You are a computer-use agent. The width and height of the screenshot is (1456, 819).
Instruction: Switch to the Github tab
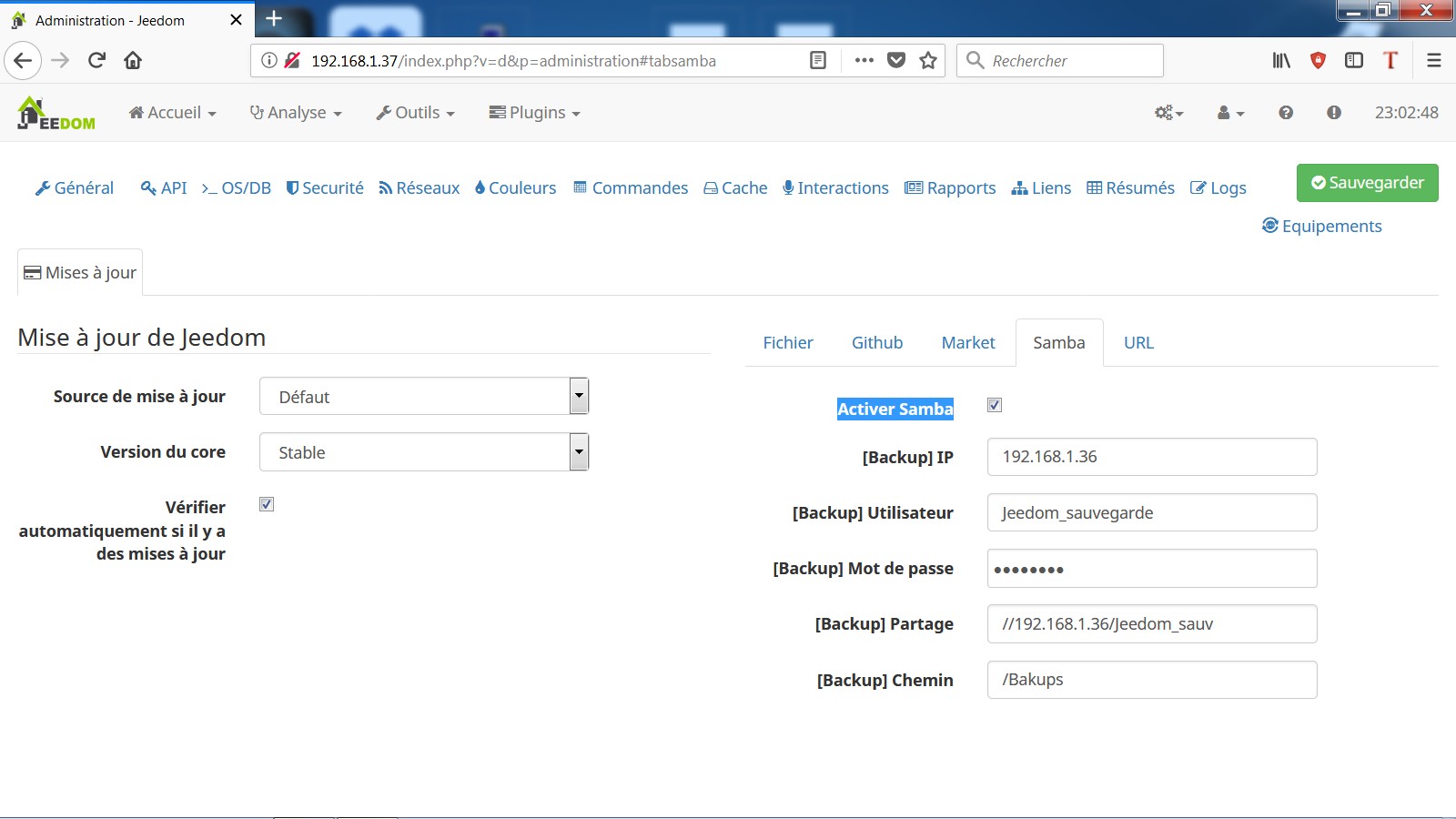(877, 343)
